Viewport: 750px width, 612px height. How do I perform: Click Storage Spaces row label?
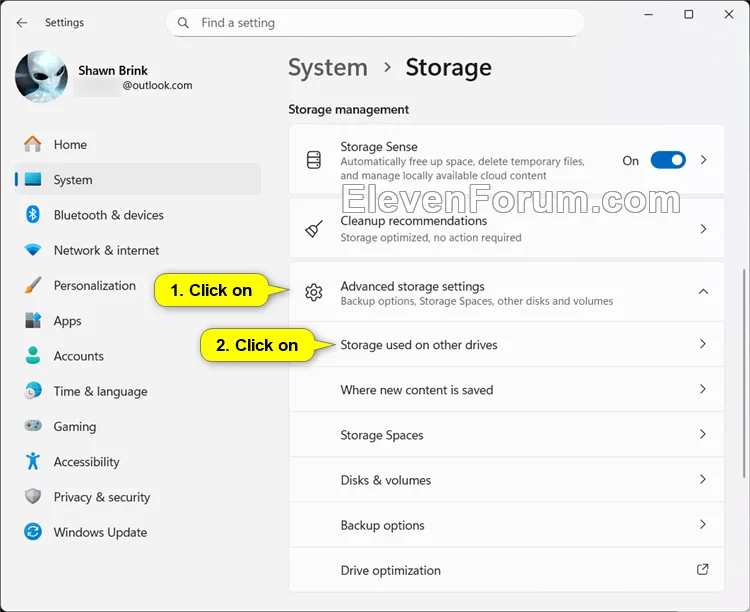click(382, 435)
